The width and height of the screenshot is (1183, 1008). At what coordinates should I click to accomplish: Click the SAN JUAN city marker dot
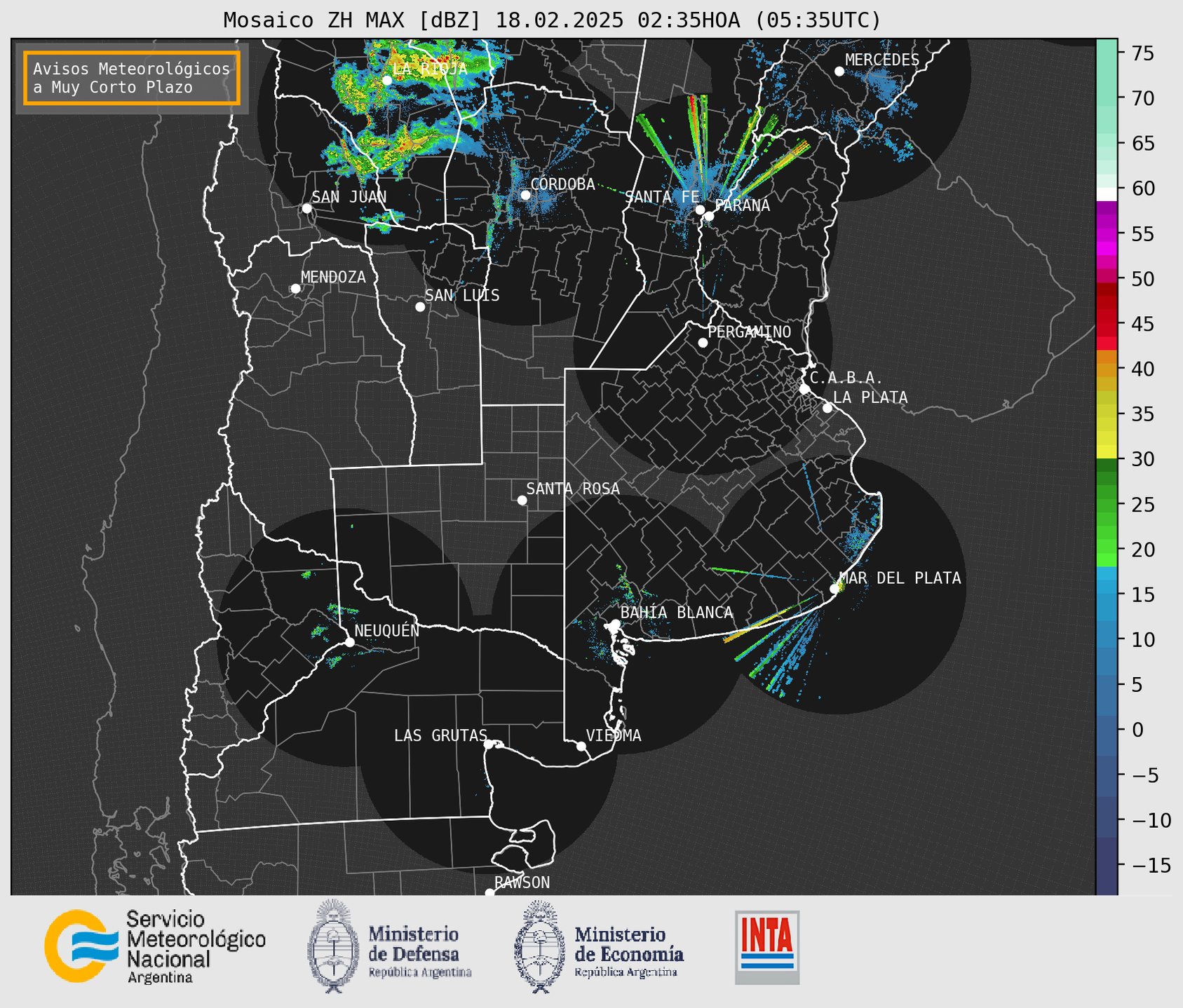[306, 208]
